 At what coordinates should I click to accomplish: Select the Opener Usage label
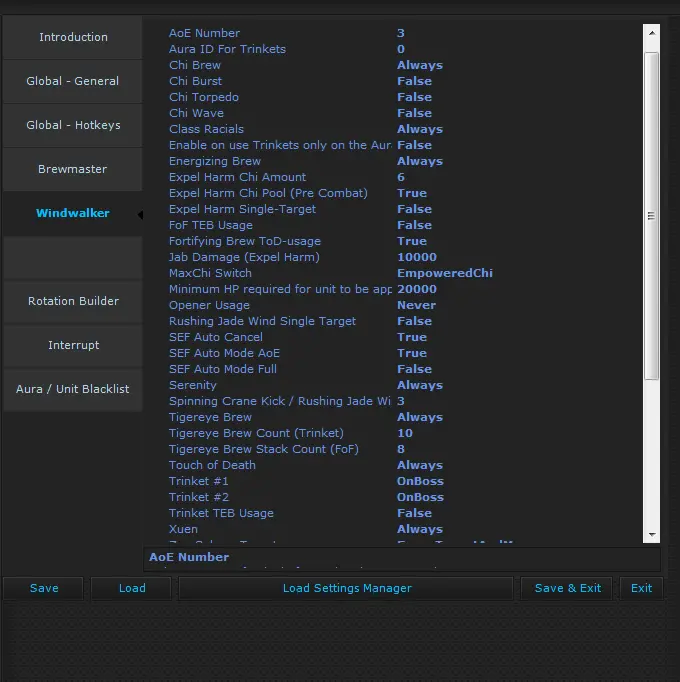point(209,305)
